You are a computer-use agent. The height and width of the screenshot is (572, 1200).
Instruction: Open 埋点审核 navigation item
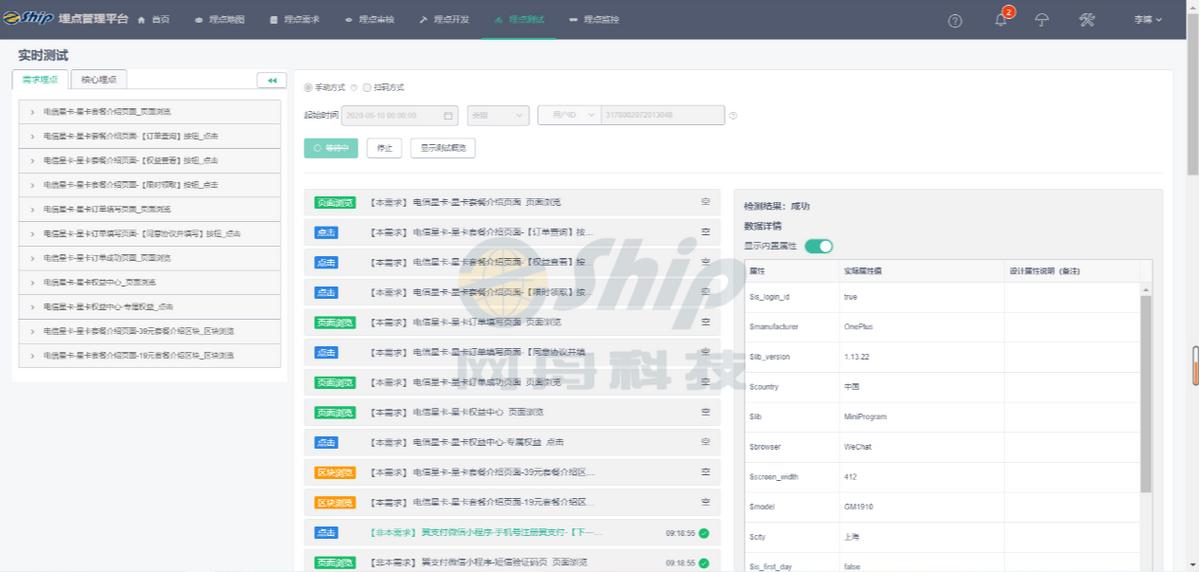click(370, 20)
